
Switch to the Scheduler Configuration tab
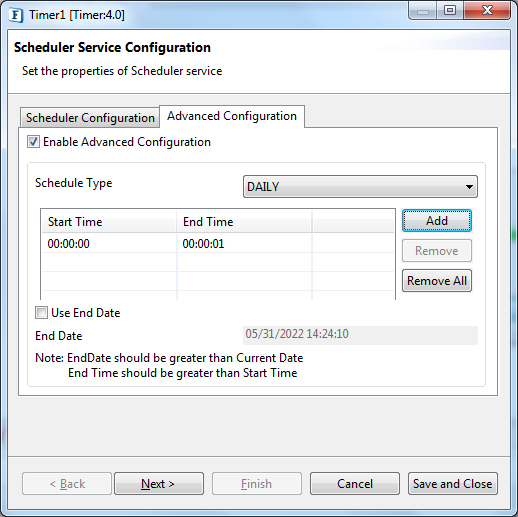[x=90, y=118]
